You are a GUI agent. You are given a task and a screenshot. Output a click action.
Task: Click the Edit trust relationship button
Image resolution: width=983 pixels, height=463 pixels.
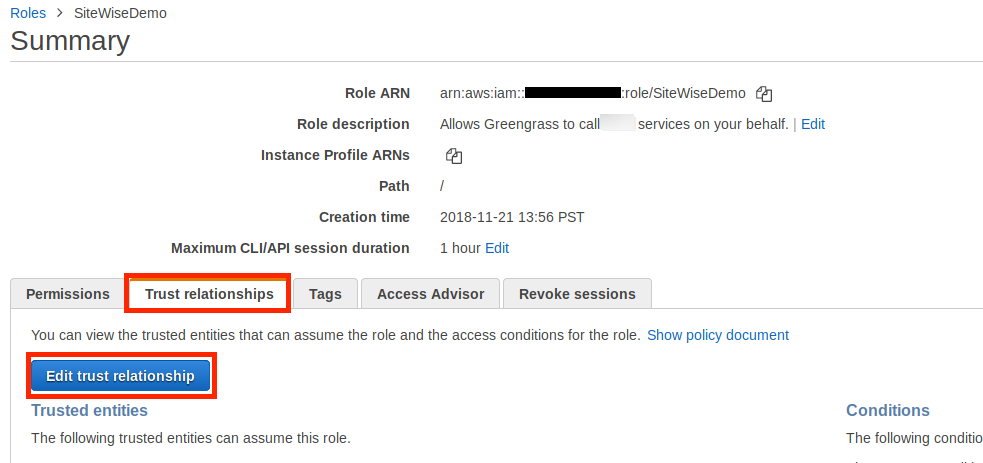point(120,376)
